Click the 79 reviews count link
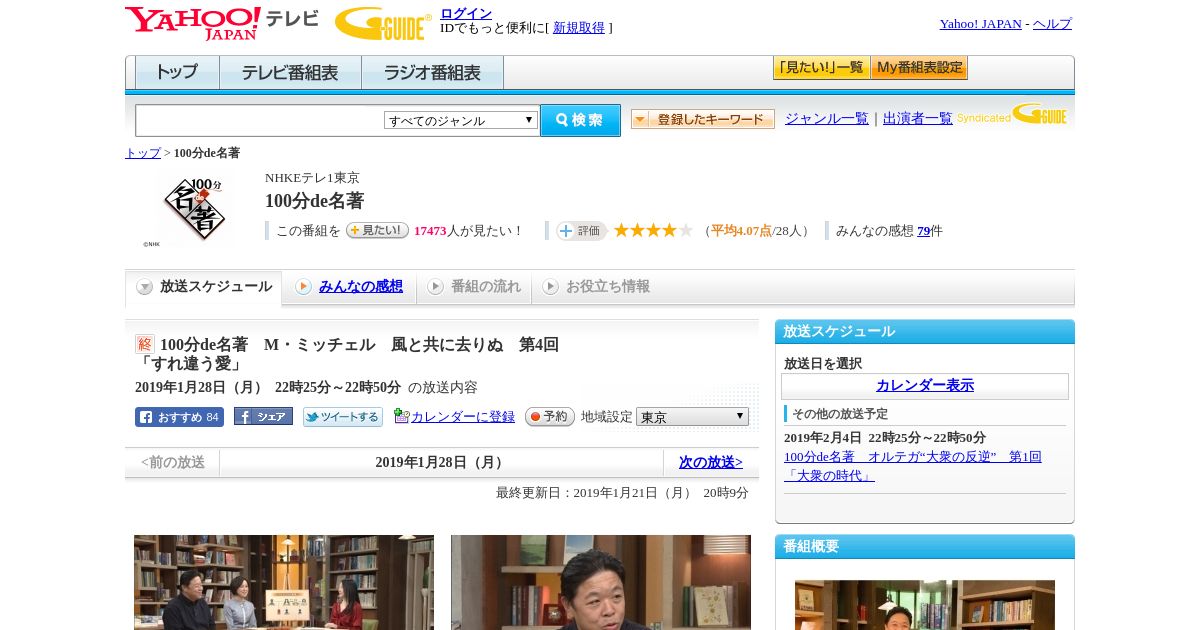Viewport: 1200px width, 630px height. pos(924,231)
